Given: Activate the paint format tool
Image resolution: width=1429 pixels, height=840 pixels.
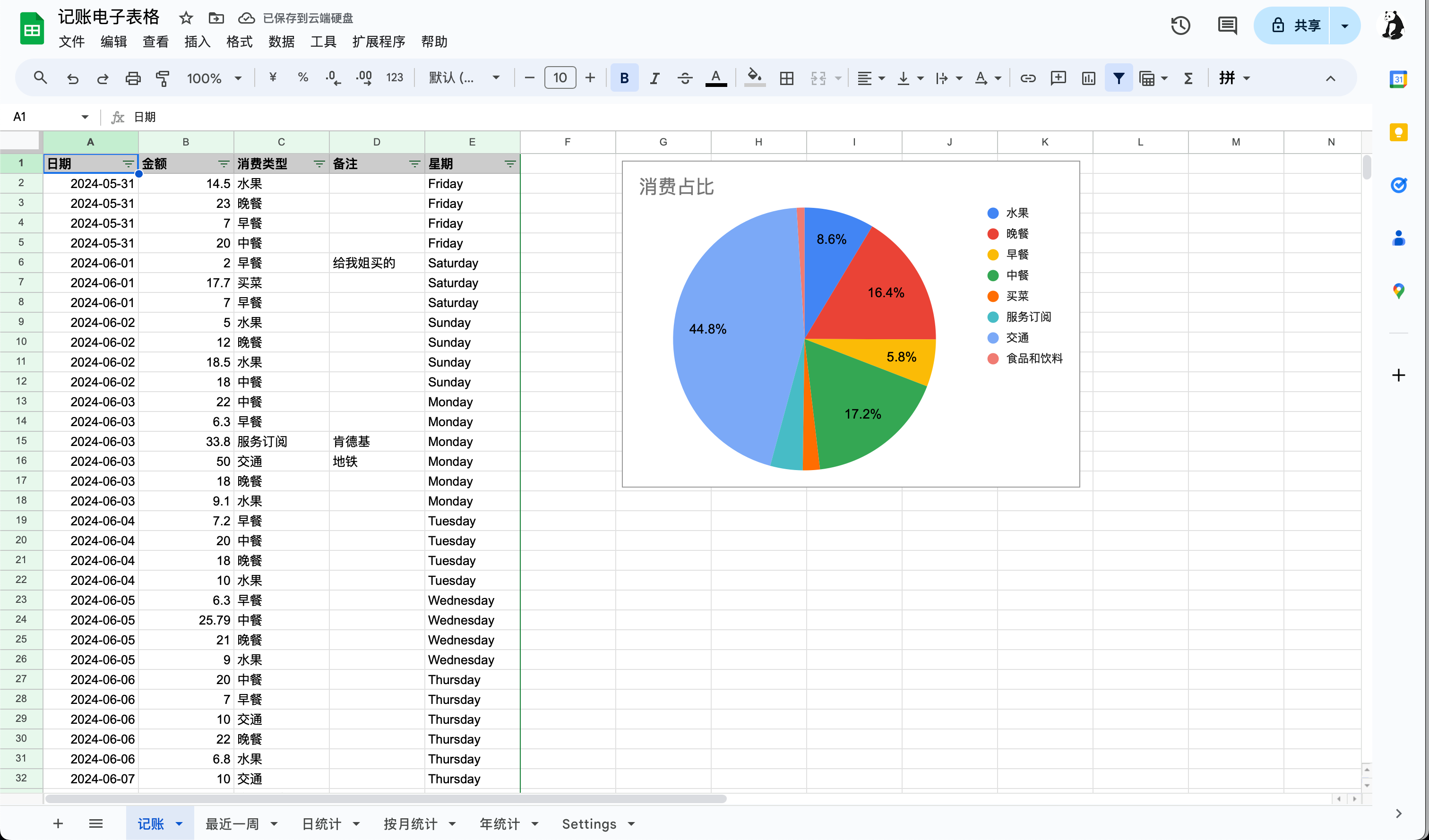Looking at the screenshot, I should (x=163, y=78).
